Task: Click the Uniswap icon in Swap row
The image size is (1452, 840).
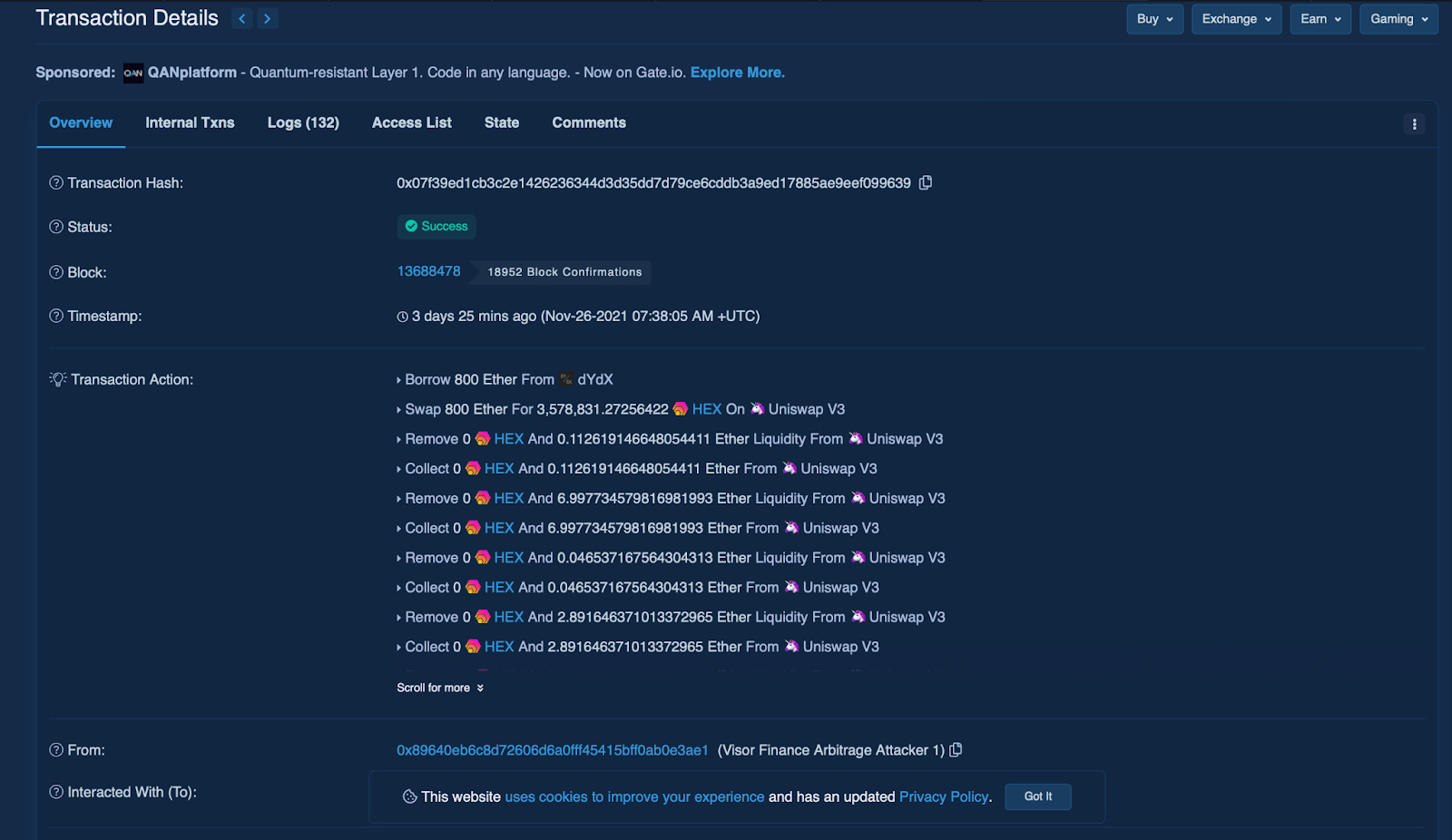Action: tap(757, 409)
